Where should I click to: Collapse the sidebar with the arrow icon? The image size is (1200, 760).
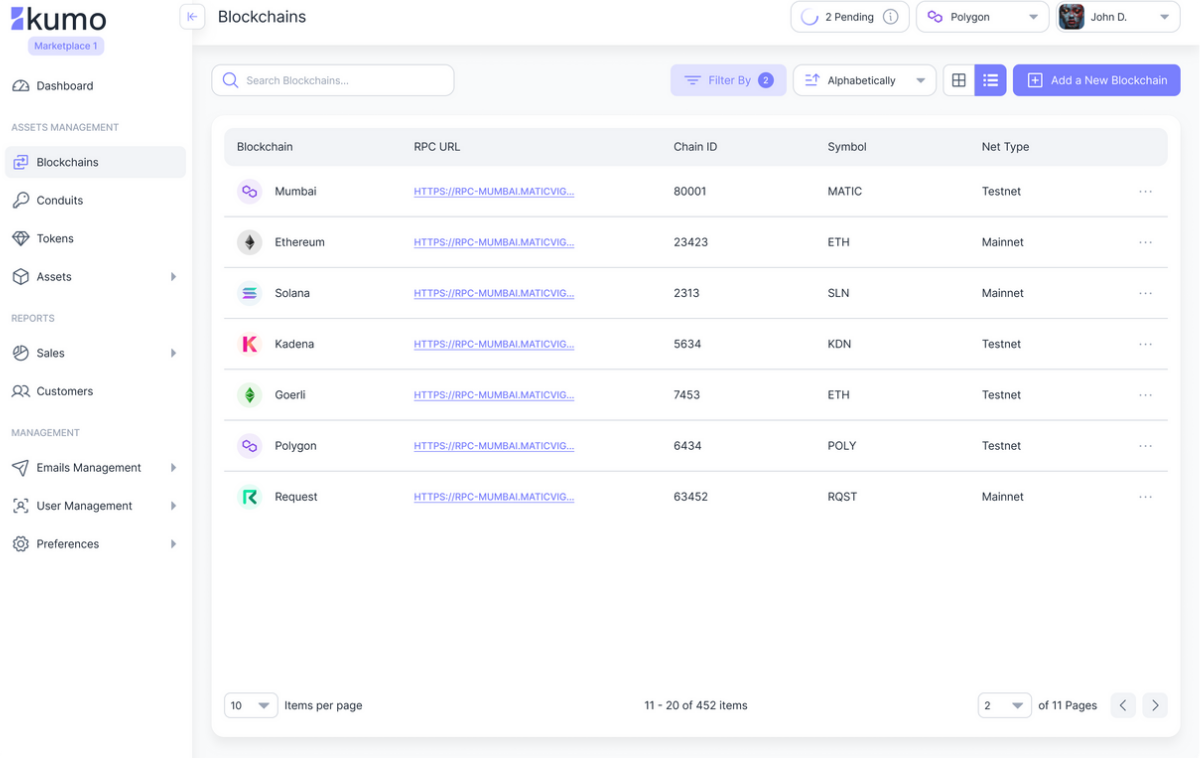click(x=192, y=17)
